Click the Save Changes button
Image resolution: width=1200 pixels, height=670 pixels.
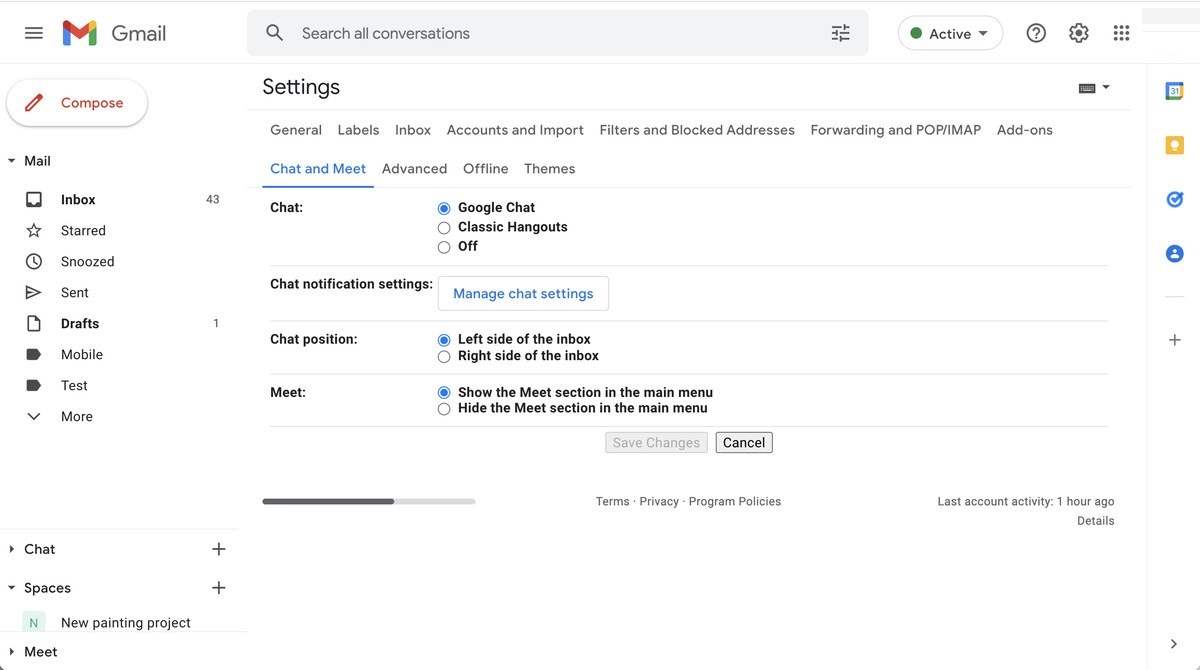(x=656, y=442)
